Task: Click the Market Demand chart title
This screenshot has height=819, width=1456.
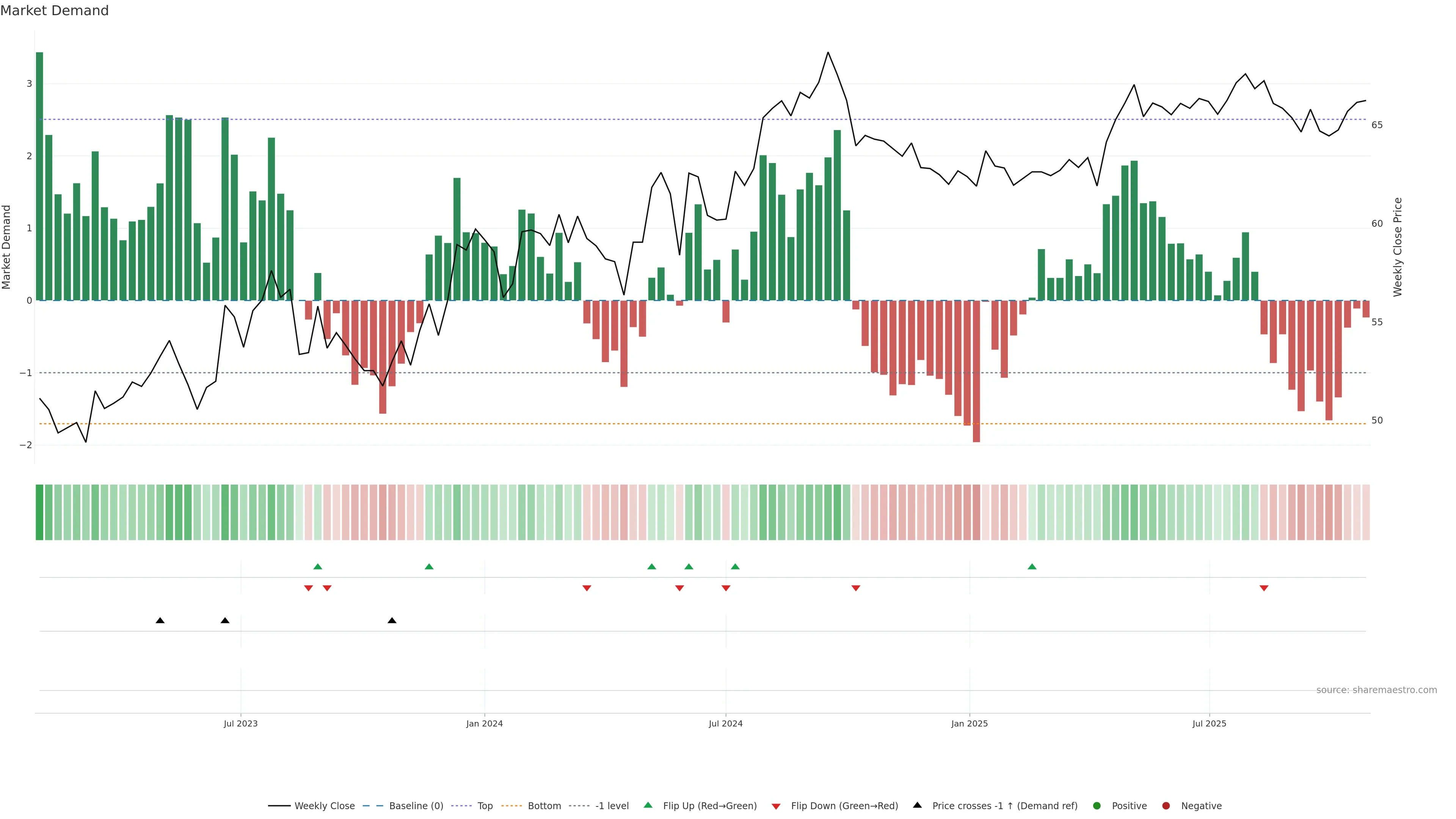Action: tap(54, 11)
